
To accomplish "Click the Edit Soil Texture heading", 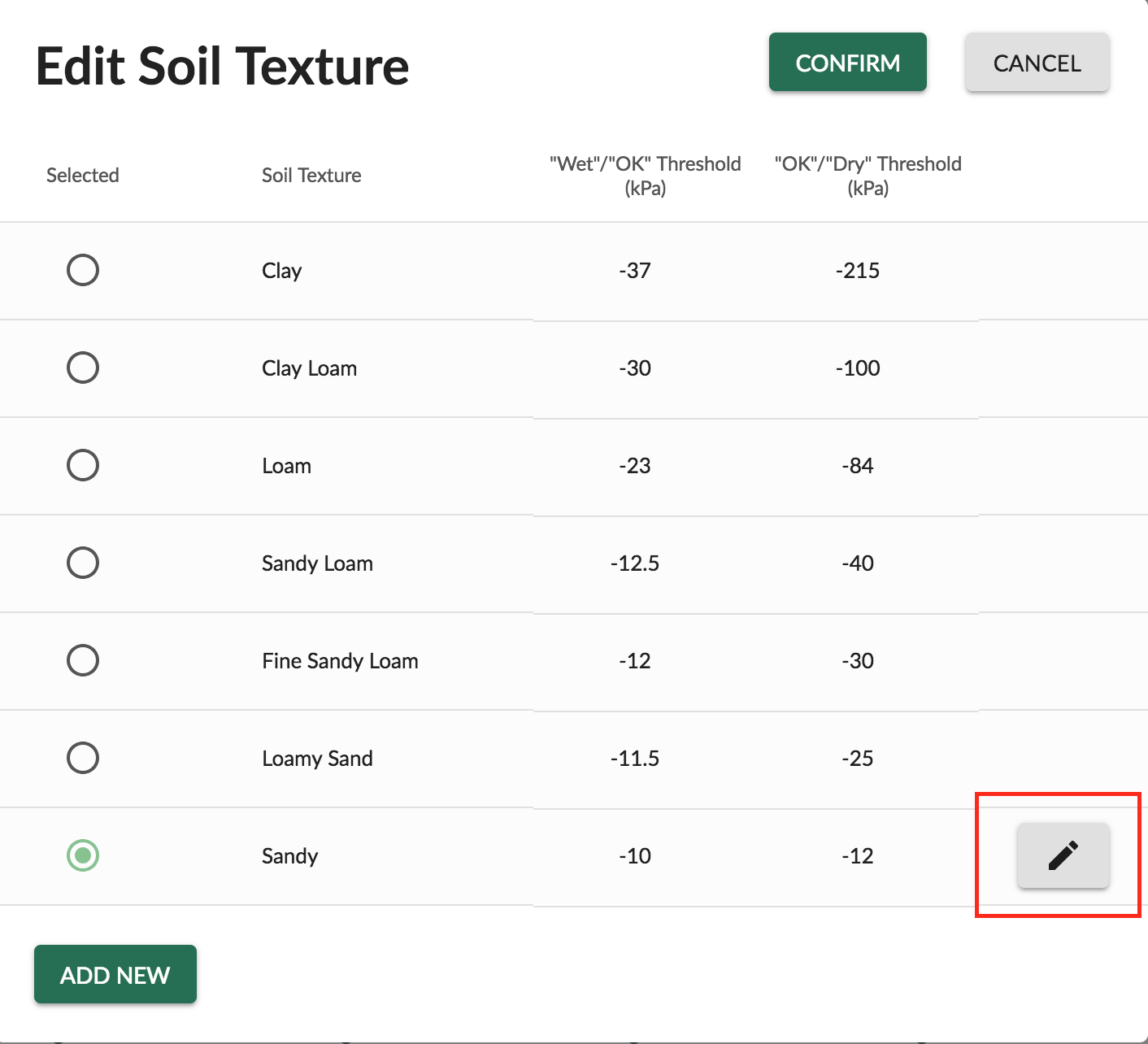I will tap(223, 67).
